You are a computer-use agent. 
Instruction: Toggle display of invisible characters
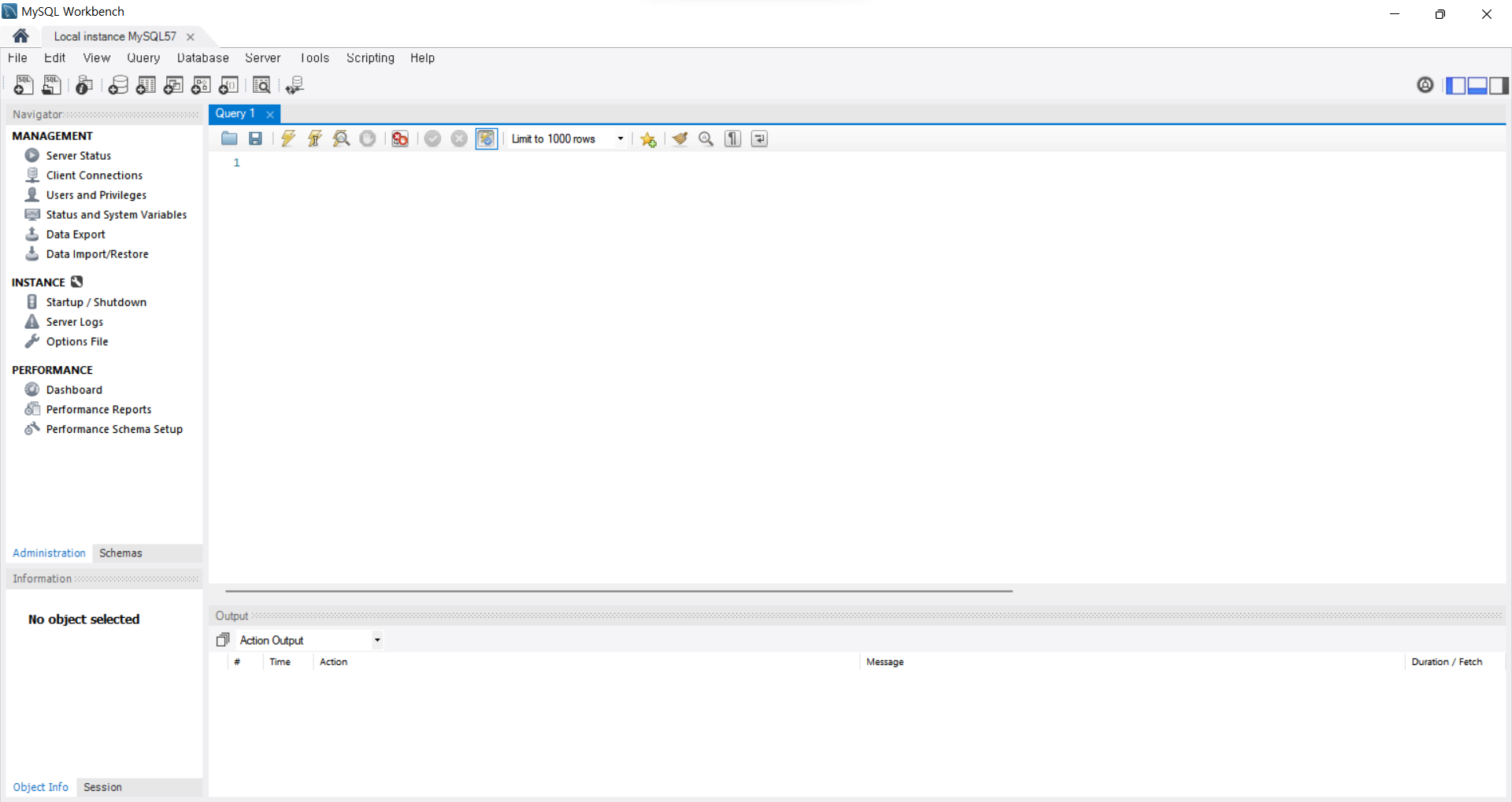733,139
